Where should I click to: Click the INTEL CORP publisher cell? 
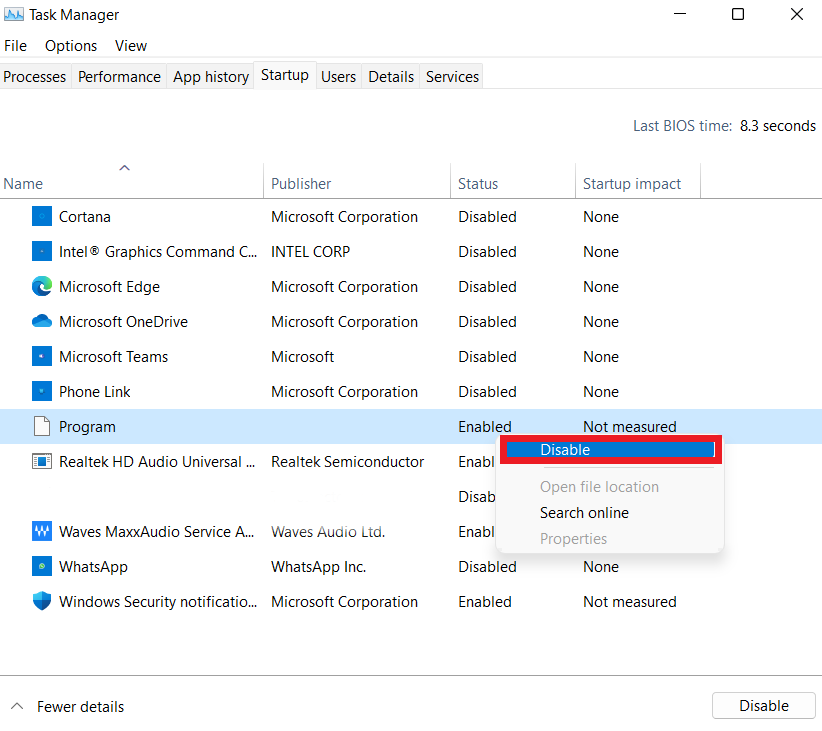click(310, 252)
